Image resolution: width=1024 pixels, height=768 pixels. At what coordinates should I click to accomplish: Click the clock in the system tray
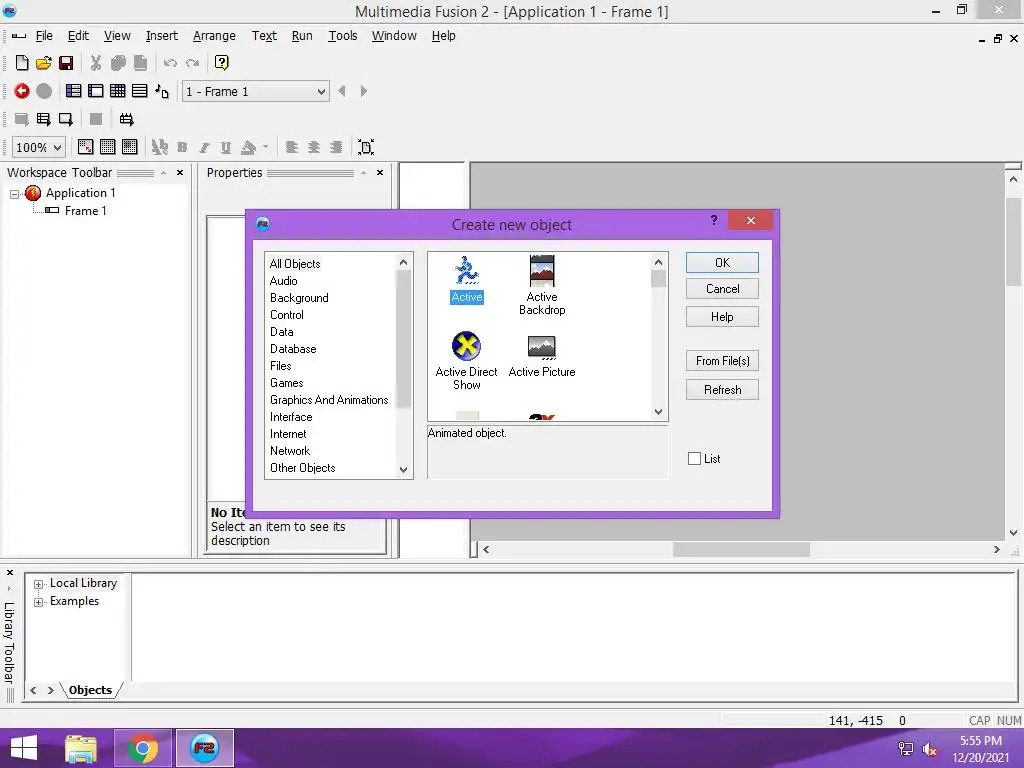980,749
